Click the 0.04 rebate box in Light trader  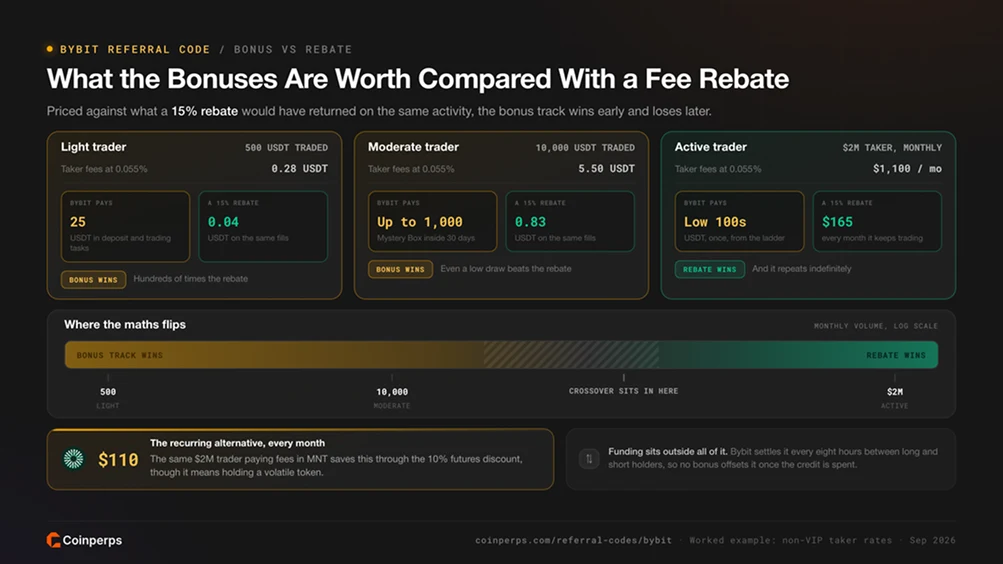pyautogui.click(x=263, y=226)
